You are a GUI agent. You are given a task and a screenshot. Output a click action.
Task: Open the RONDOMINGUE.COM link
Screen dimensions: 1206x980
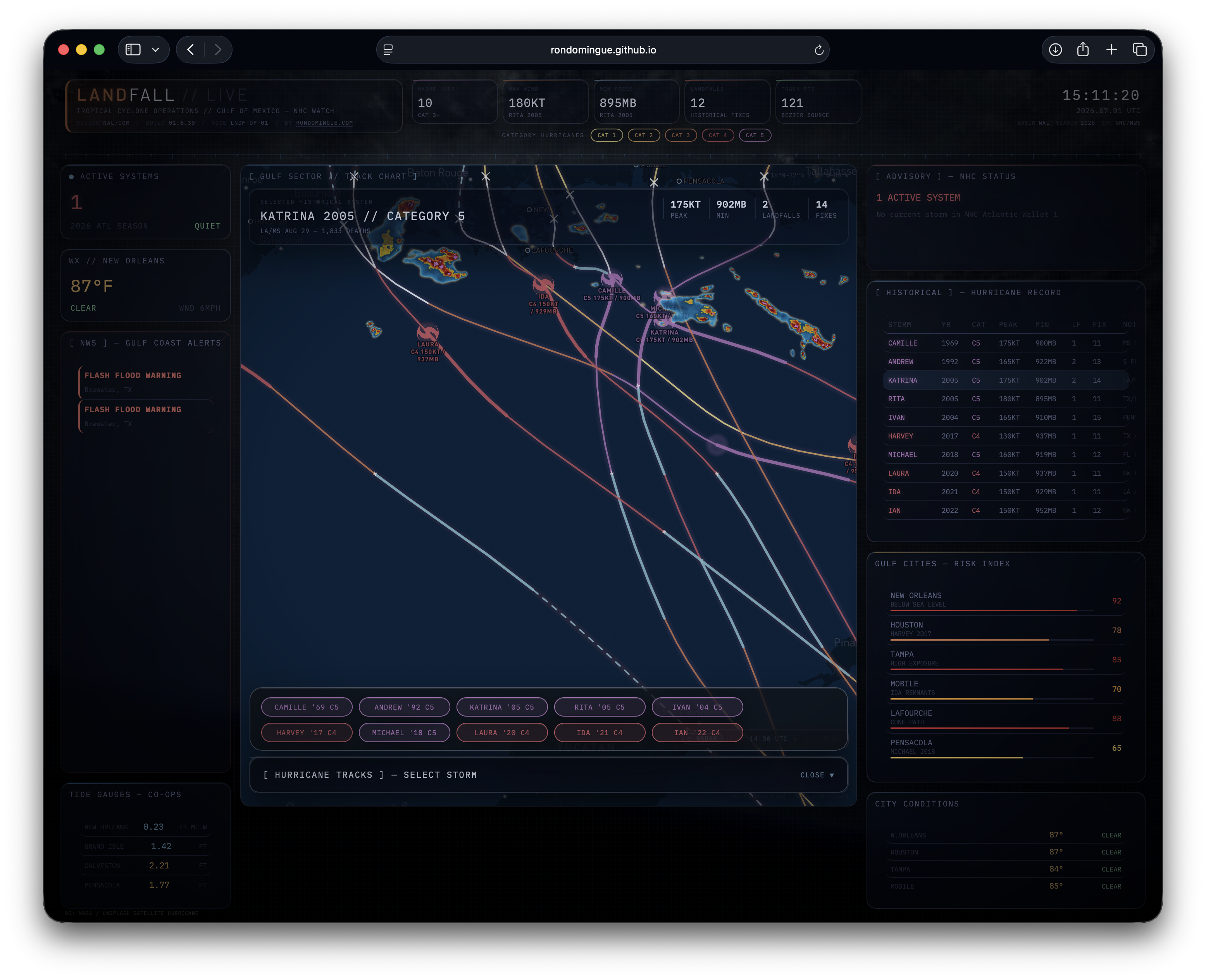point(324,122)
